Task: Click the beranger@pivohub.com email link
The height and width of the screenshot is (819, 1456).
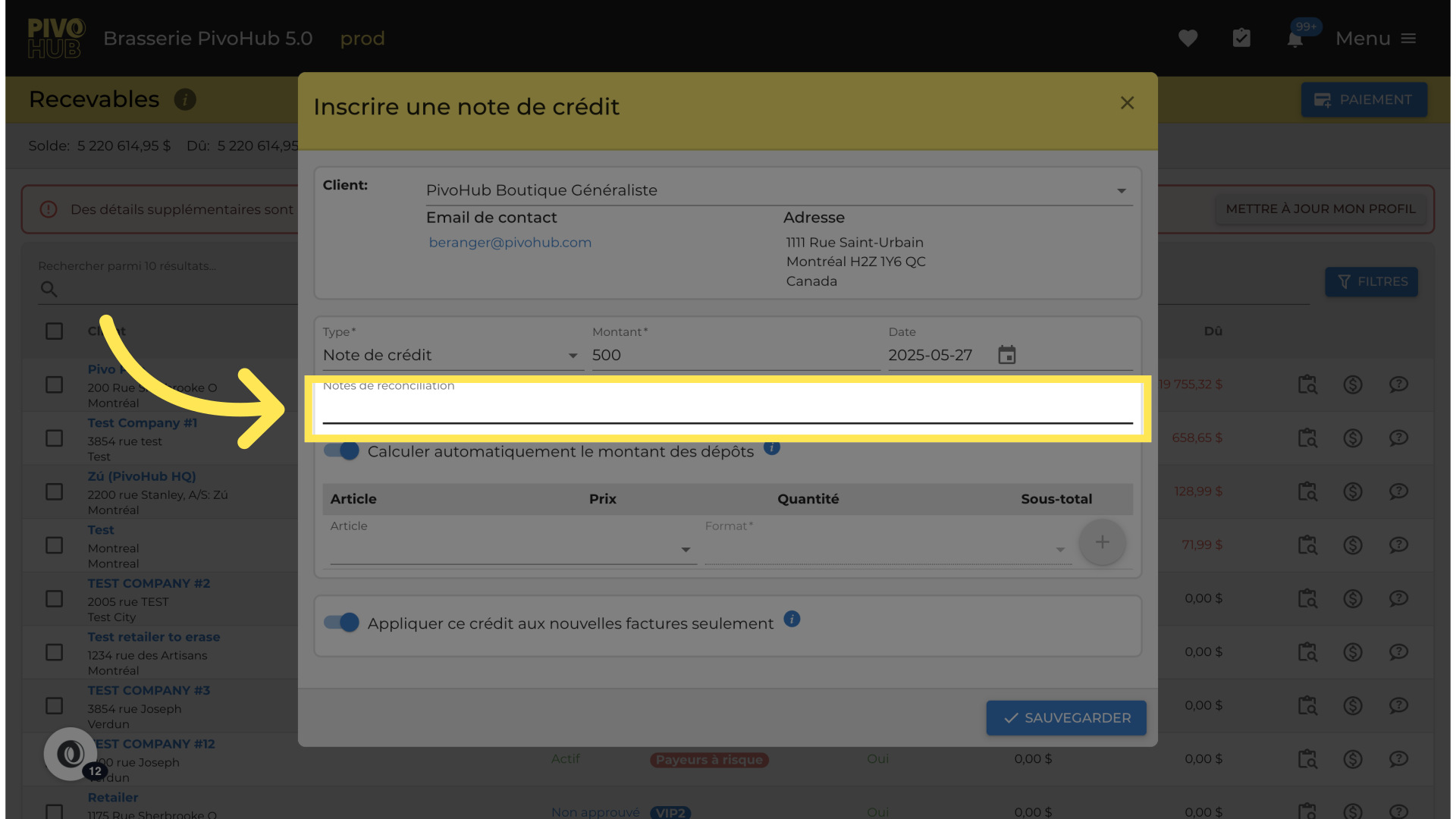Action: [510, 243]
